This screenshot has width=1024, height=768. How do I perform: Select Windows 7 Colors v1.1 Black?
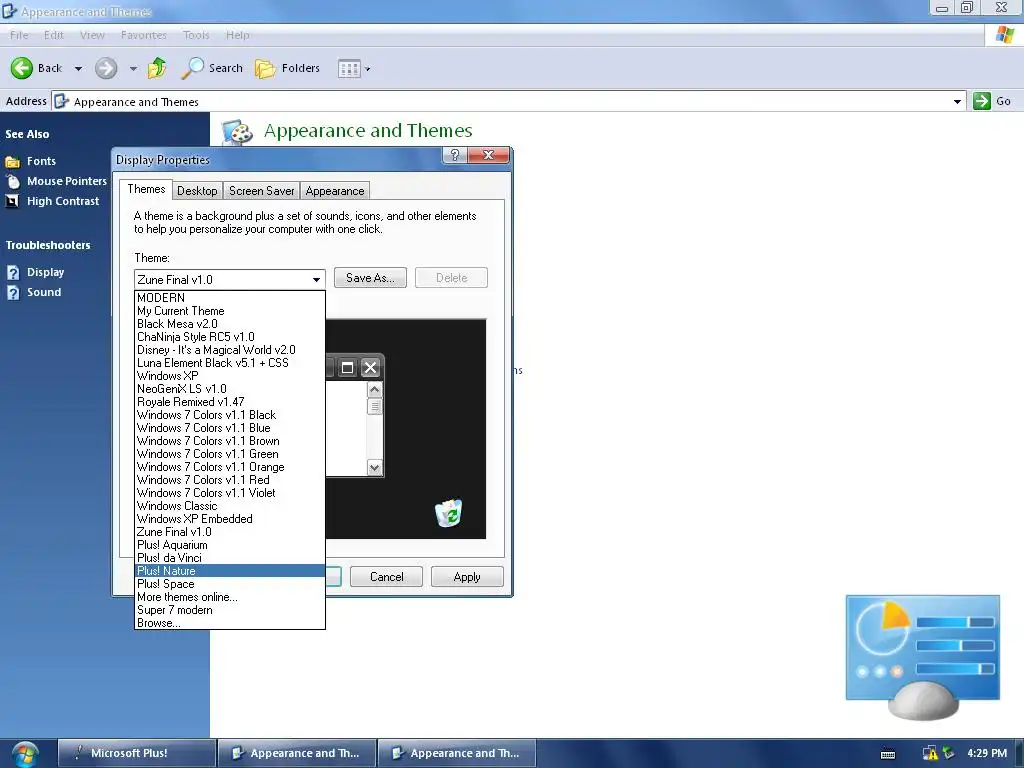pyautogui.click(x=229, y=415)
